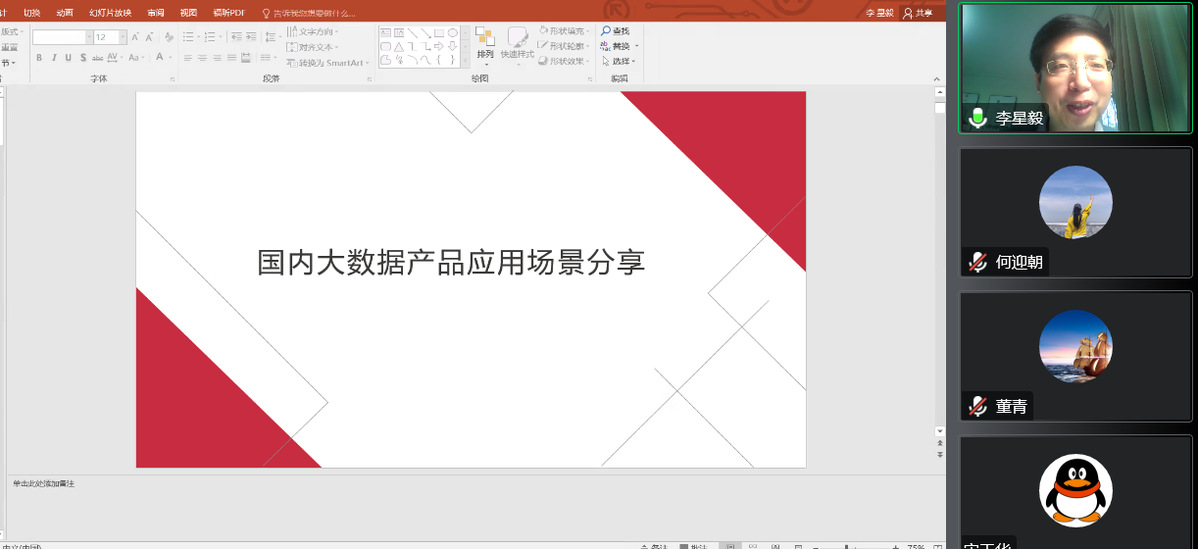Click the Share (共享) button
Screen dimensions: 1198x549
[x=917, y=13]
